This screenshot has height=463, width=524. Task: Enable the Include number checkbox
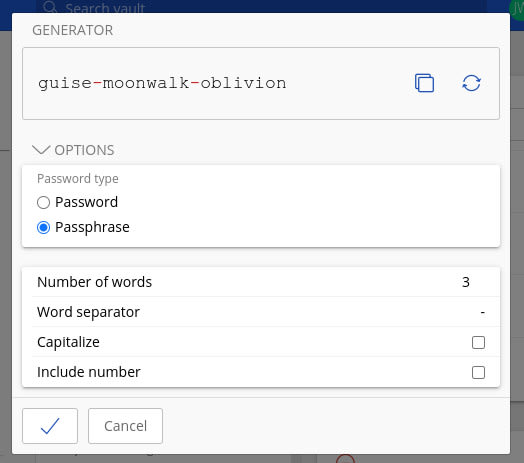tap(478, 372)
